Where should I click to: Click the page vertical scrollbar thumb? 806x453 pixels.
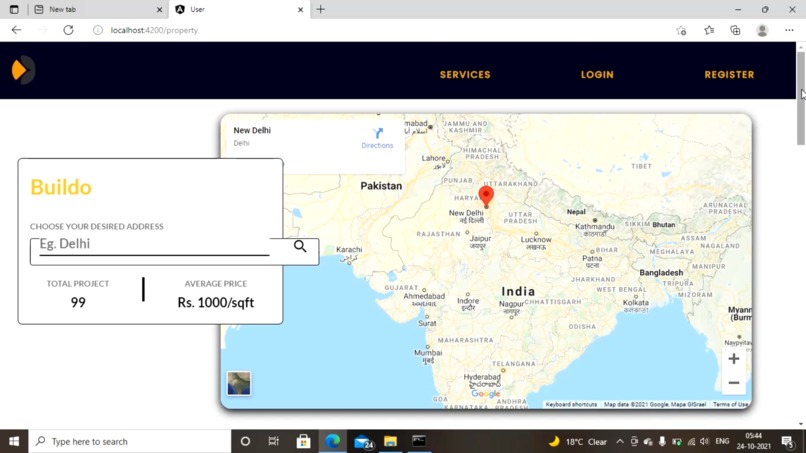click(801, 98)
